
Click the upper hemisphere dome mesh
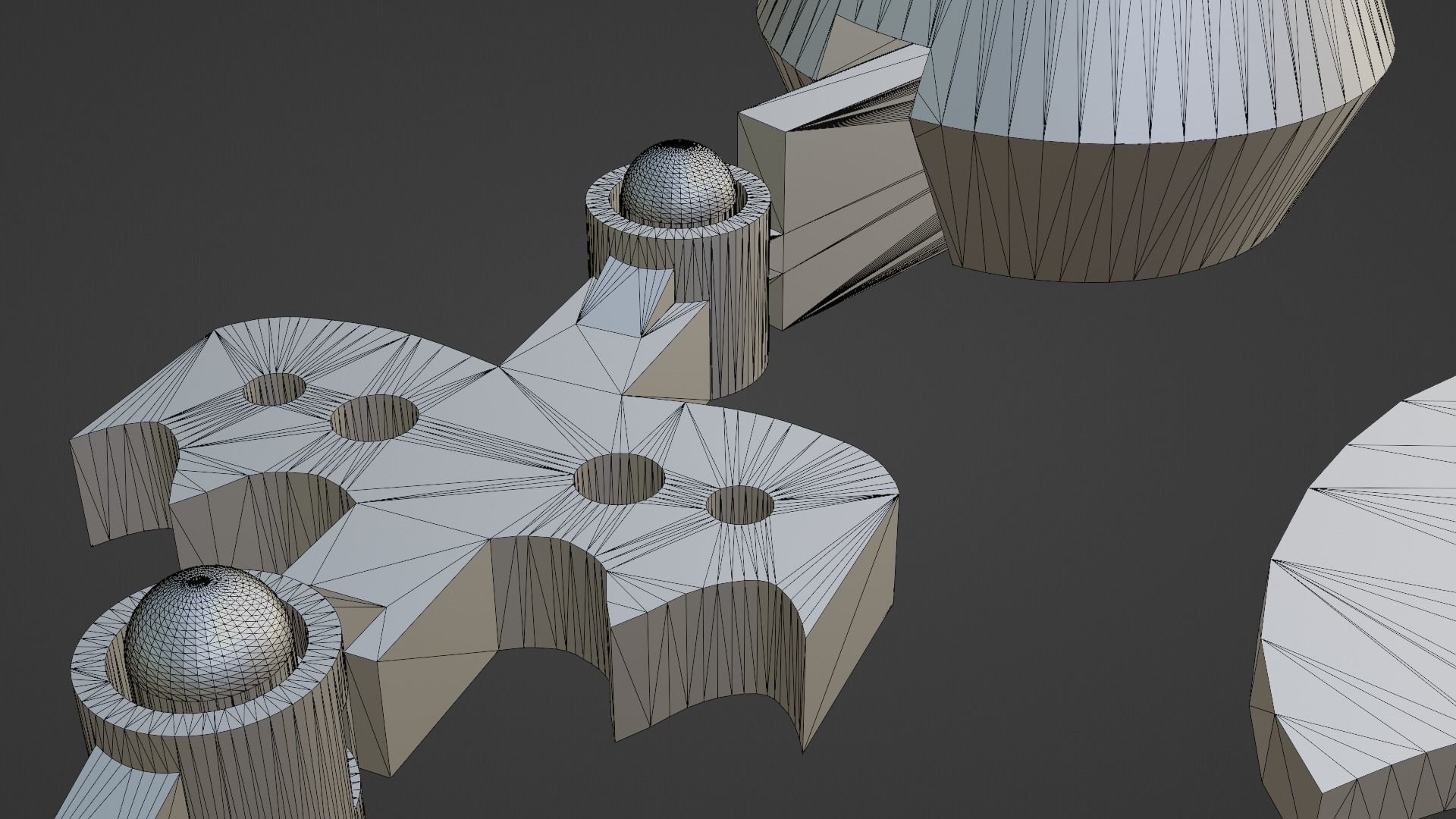pos(677,182)
